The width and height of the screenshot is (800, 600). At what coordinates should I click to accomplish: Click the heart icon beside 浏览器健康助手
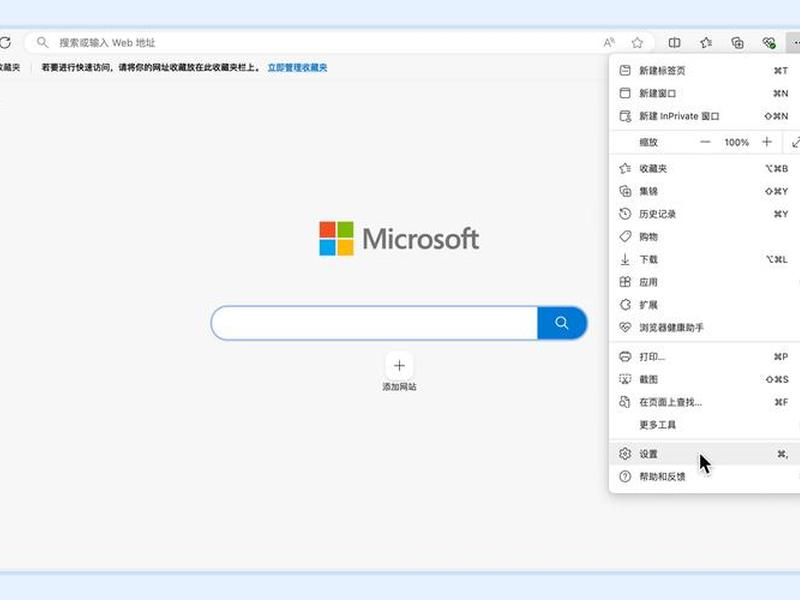click(625, 328)
